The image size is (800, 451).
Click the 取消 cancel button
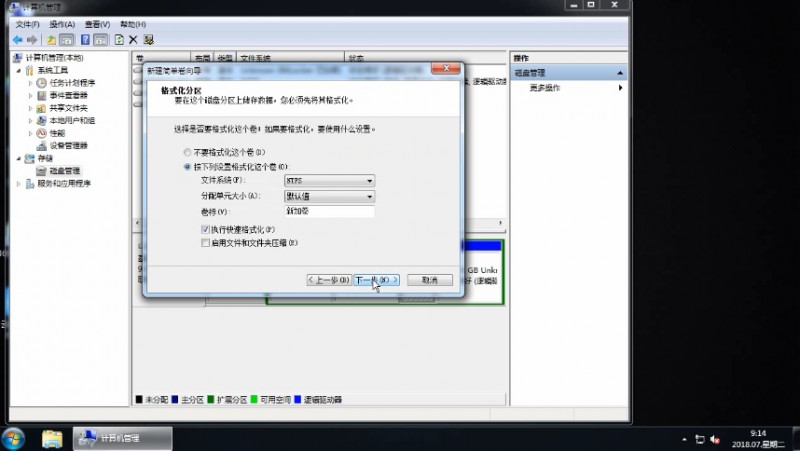tap(430, 280)
